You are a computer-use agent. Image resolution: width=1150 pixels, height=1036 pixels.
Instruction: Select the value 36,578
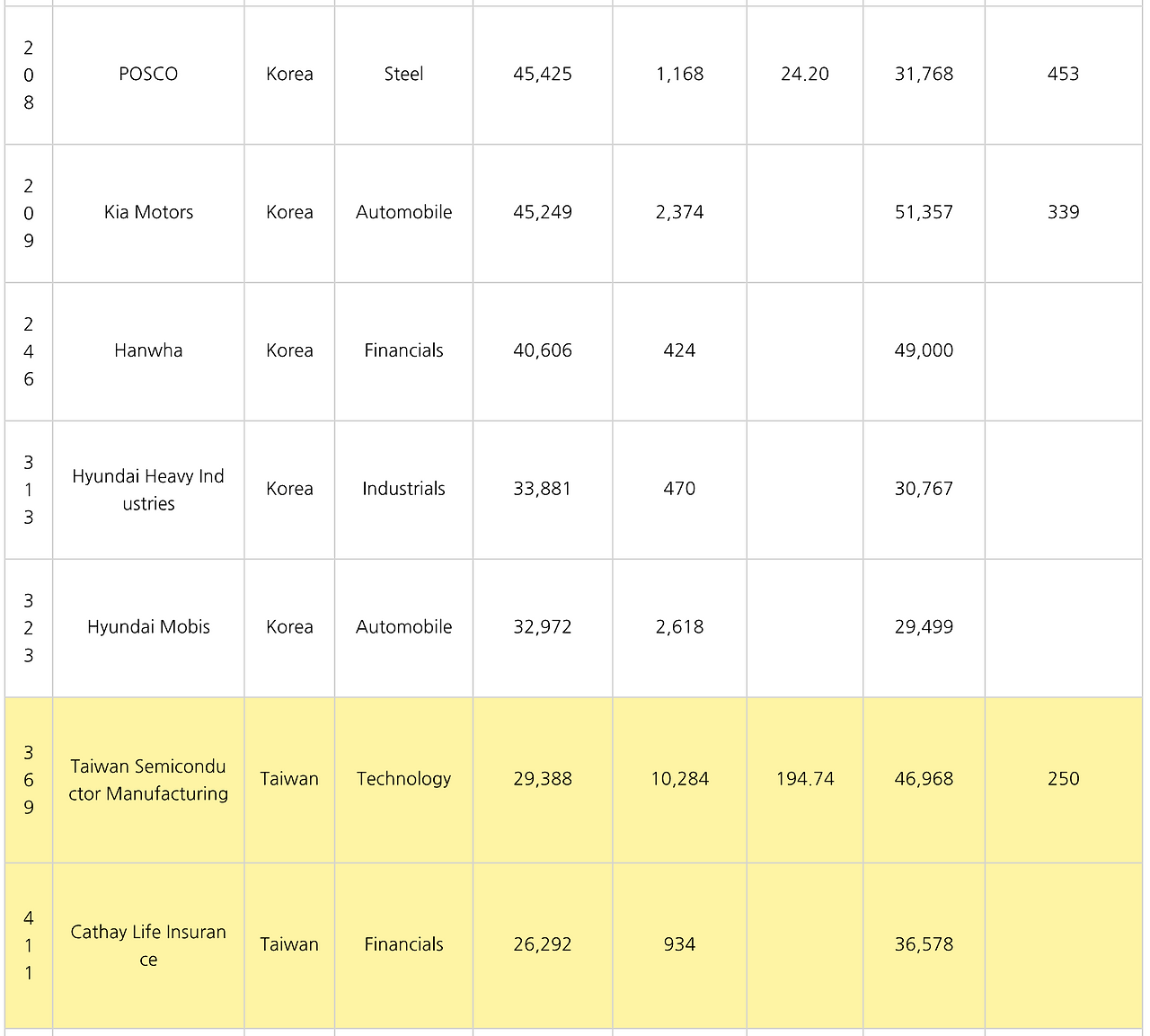924,945
